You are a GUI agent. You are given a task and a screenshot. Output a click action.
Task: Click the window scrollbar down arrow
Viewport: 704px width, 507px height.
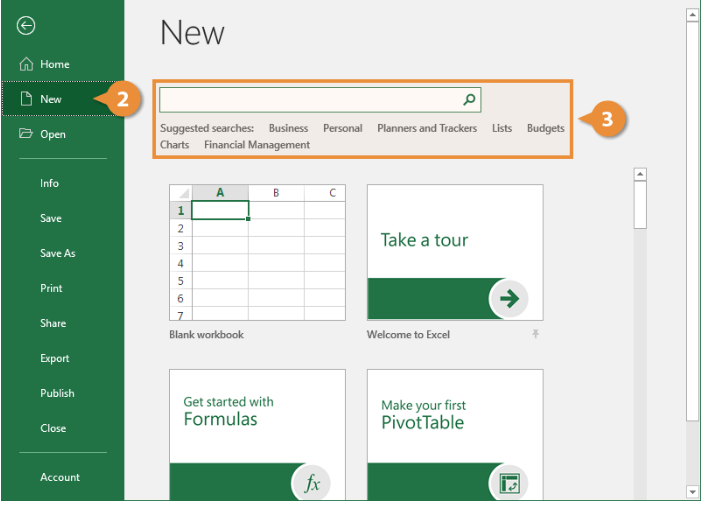(692, 492)
